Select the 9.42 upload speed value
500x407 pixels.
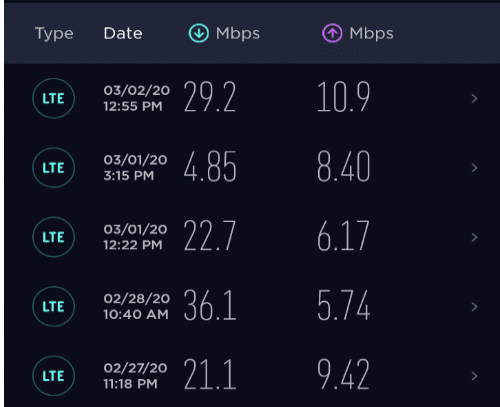343,374
